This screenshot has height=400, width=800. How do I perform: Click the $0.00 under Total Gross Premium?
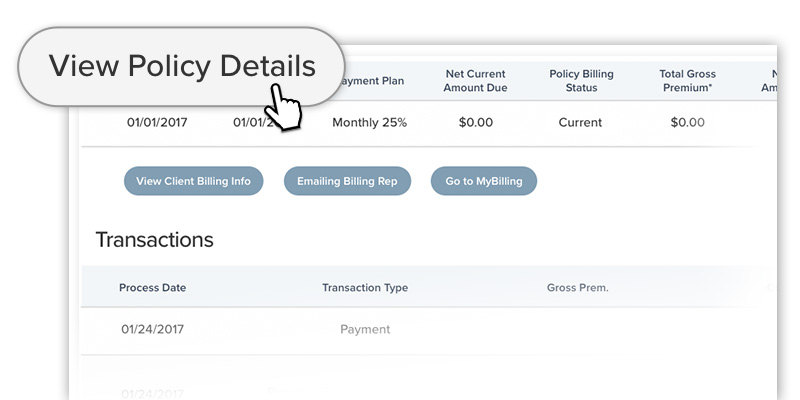(x=687, y=123)
